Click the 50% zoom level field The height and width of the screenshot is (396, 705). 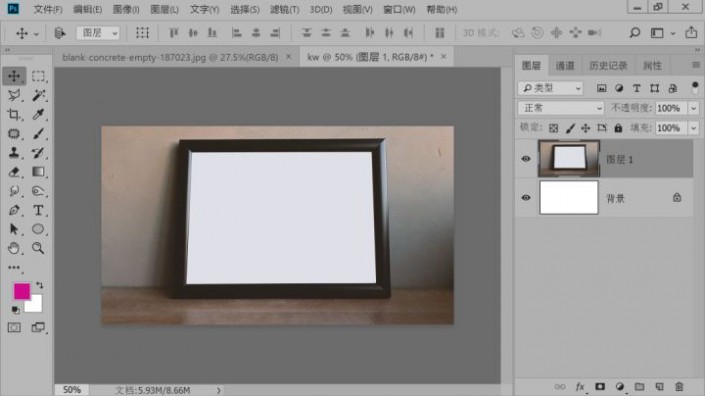[x=72, y=390]
